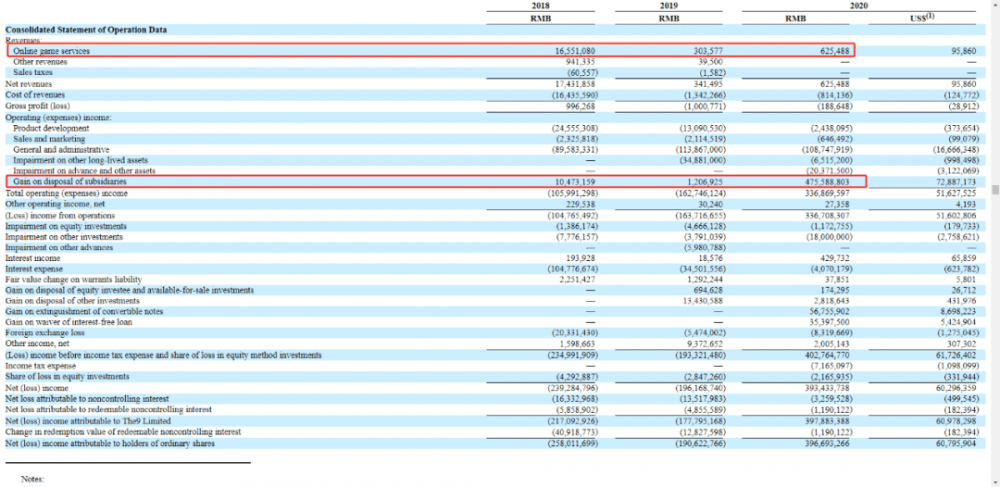Click the 'Consolidated Statement of Operation Data' heading
The height and width of the screenshot is (487, 1000).
(73, 30)
